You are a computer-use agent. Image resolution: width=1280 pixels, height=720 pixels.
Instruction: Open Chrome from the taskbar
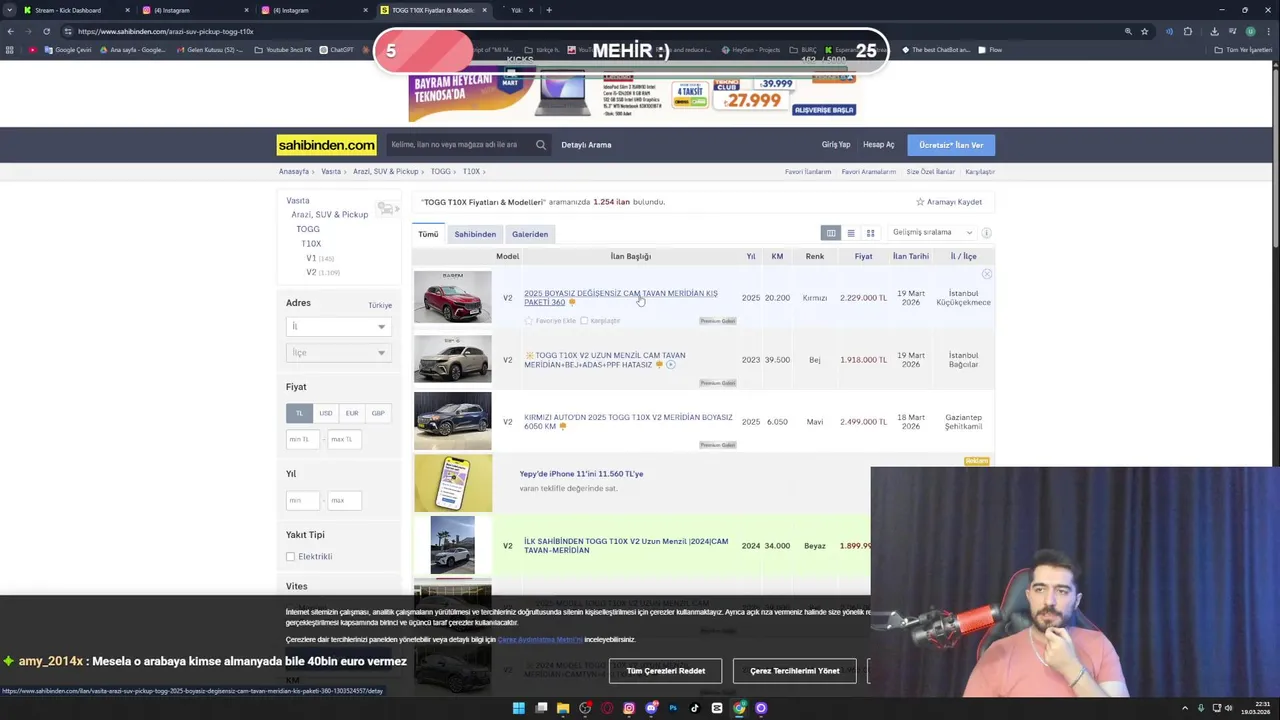pyautogui.click(x=739, y=708)
